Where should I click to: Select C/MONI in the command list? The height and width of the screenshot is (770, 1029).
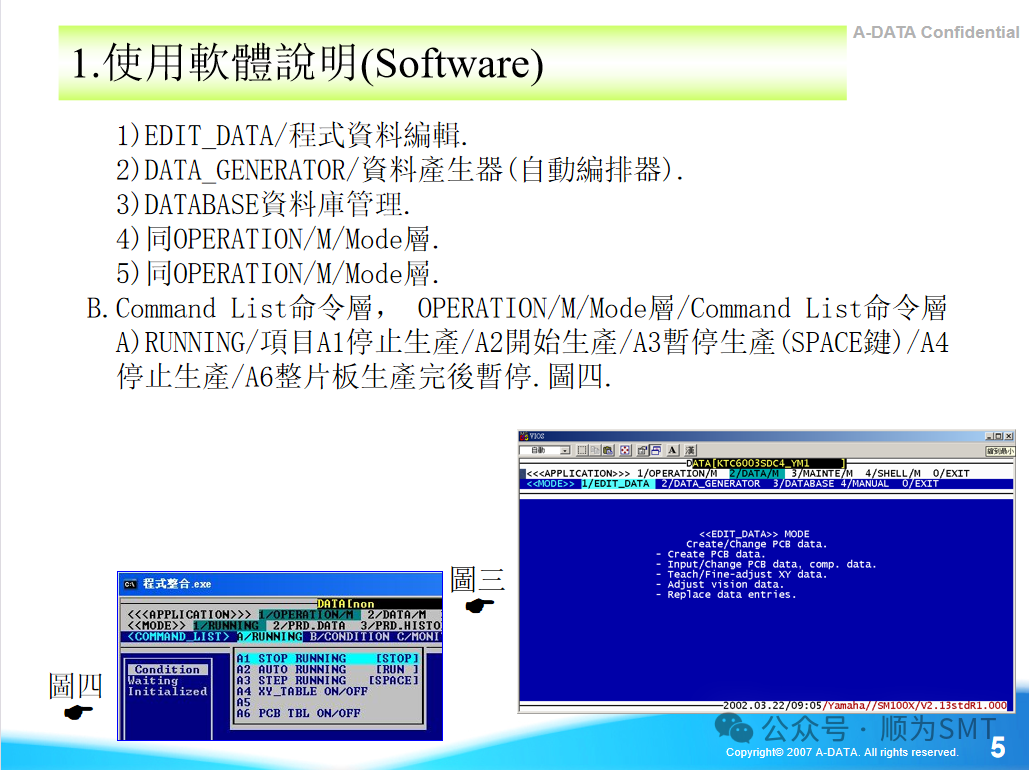[x=419, y=637]
